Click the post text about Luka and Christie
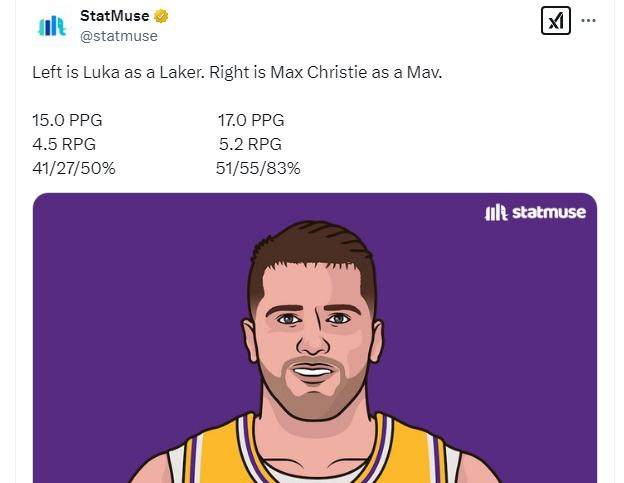The image size is (624, 483). (x=237, y=74)
